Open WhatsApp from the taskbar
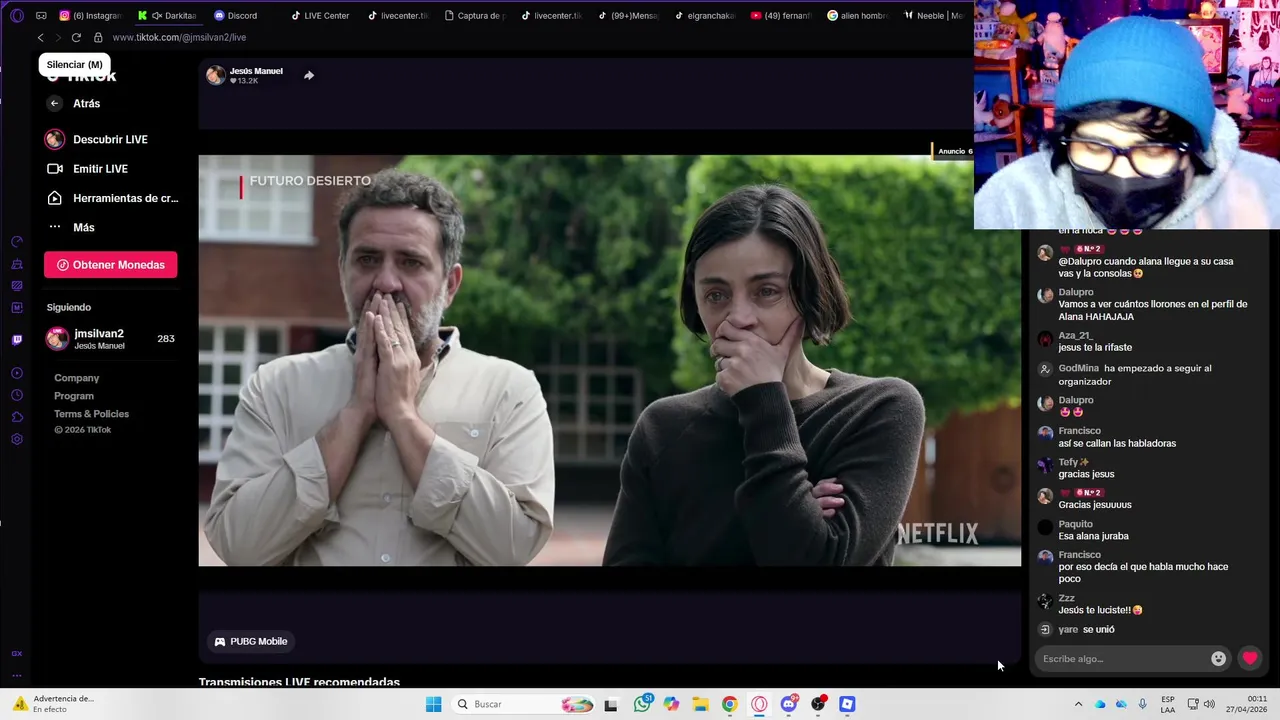This screenshot has width=1280, height=720. coord(643,704)
